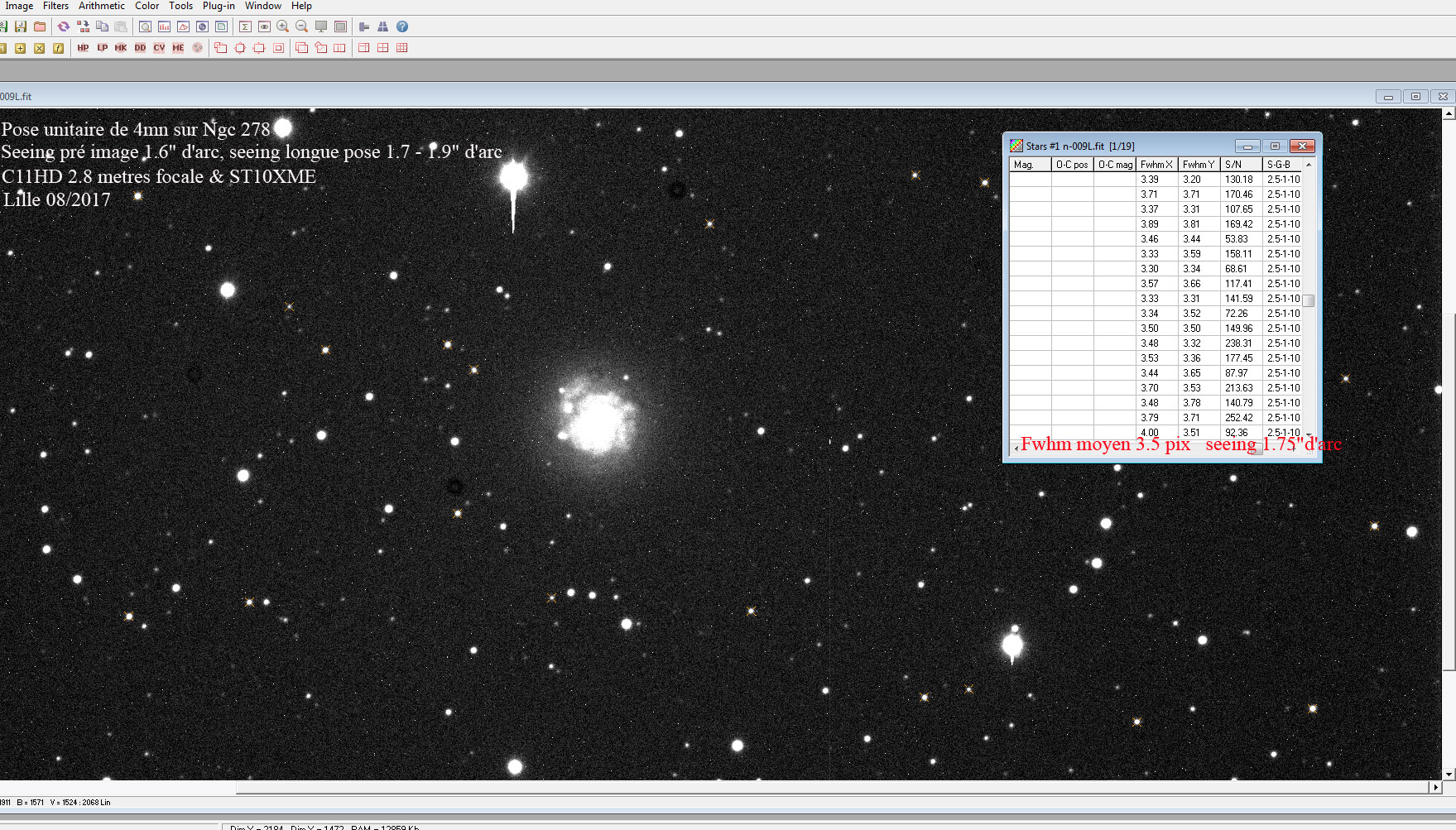Click the sigma statistics toolbar icon
Viewport: 1456px width, 830px height.
(245, 26)
